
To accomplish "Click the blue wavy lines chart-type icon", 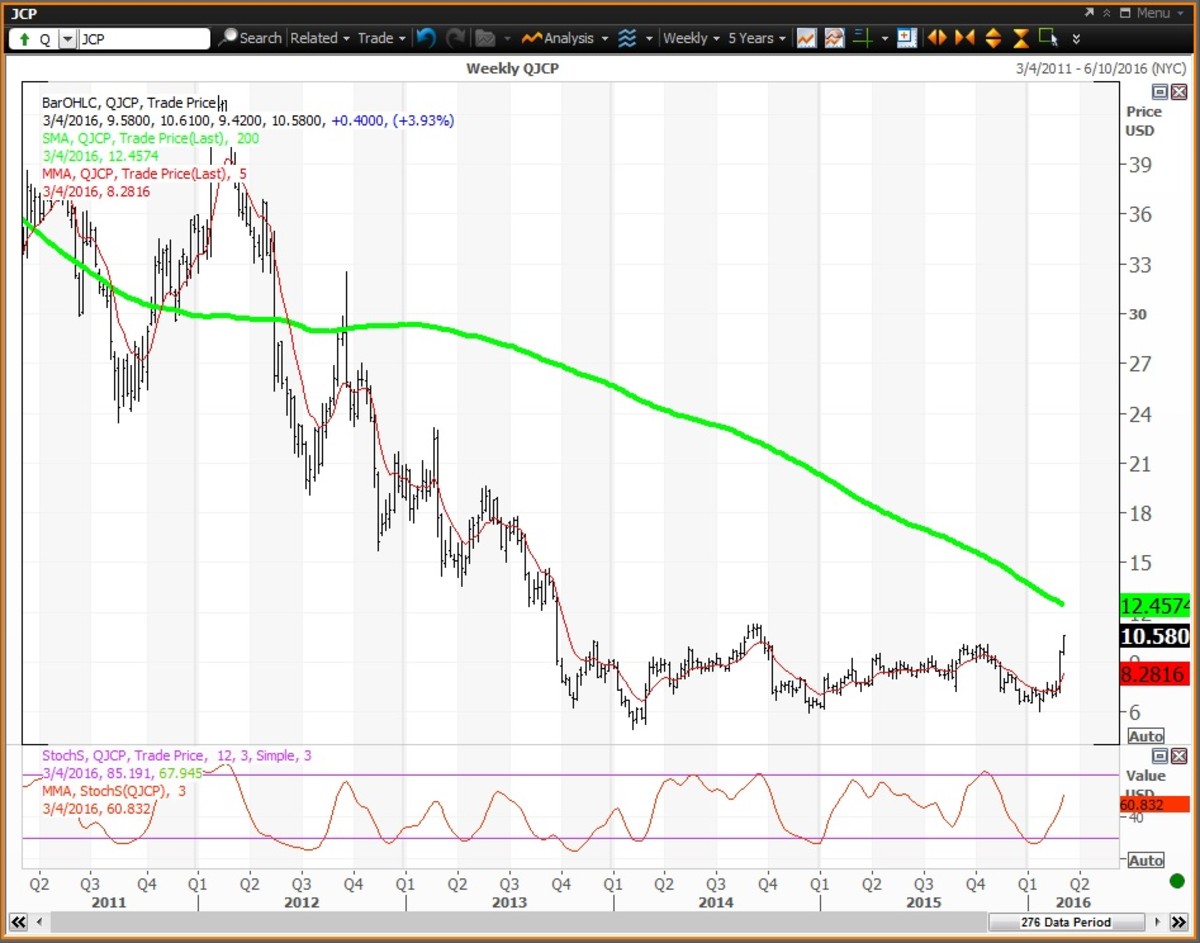I will 627,38.
